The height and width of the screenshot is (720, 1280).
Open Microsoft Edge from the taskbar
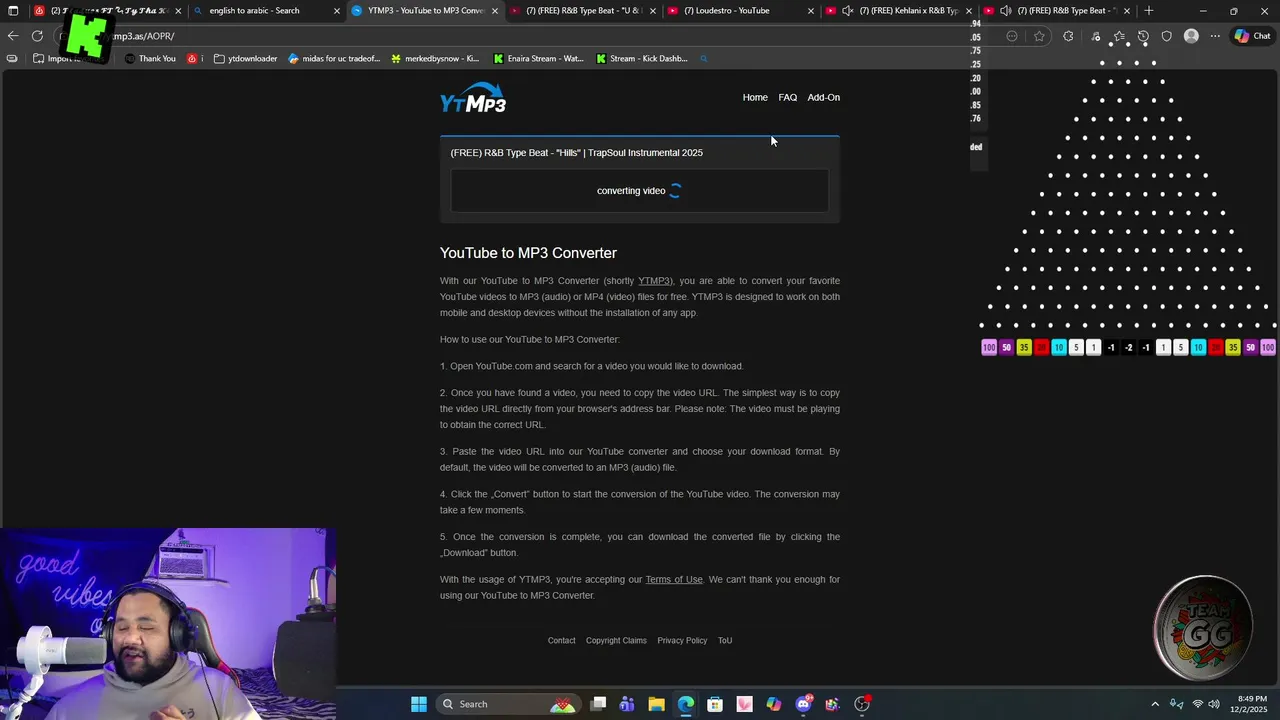click(x=686, y=704)
